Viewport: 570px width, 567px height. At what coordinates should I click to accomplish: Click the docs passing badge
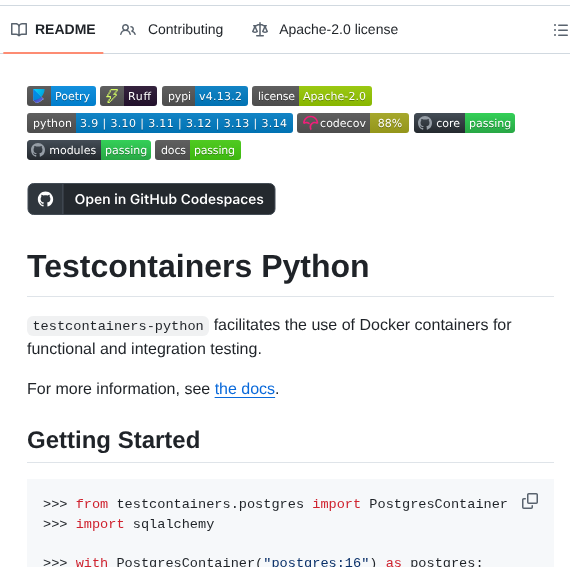pos(198,150)
